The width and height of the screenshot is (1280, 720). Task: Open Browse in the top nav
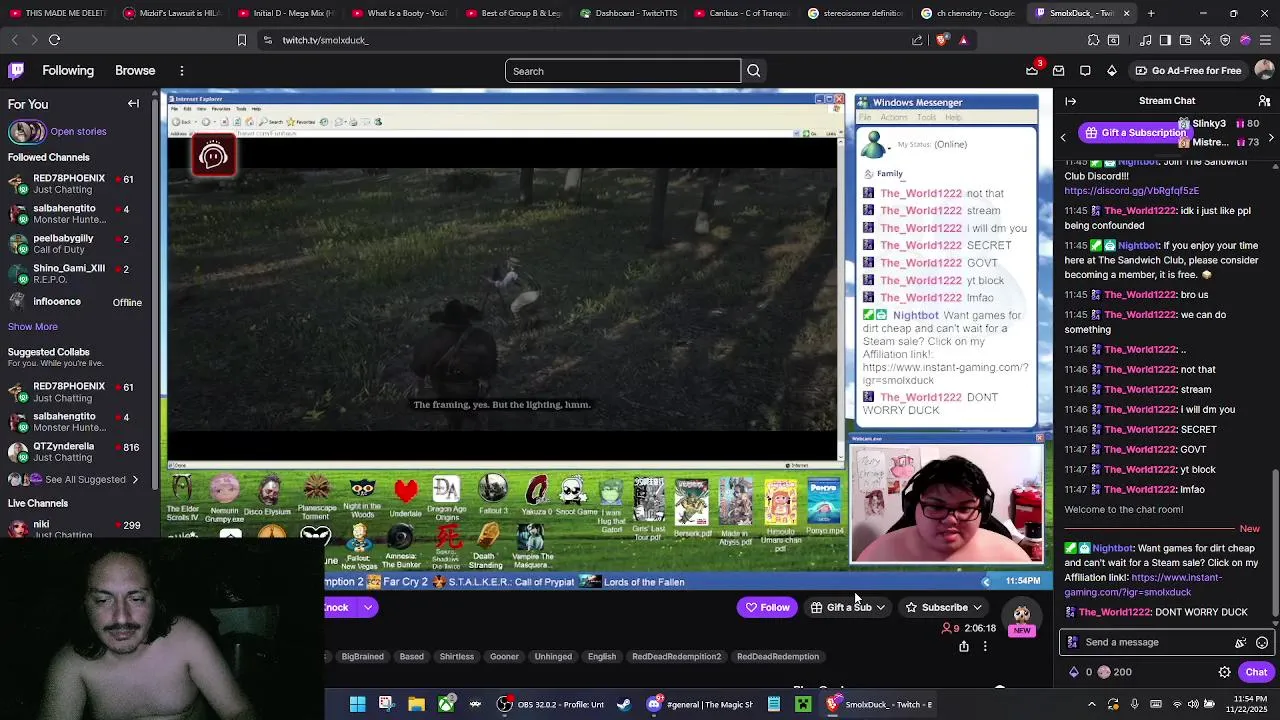(x=135, y=71)
